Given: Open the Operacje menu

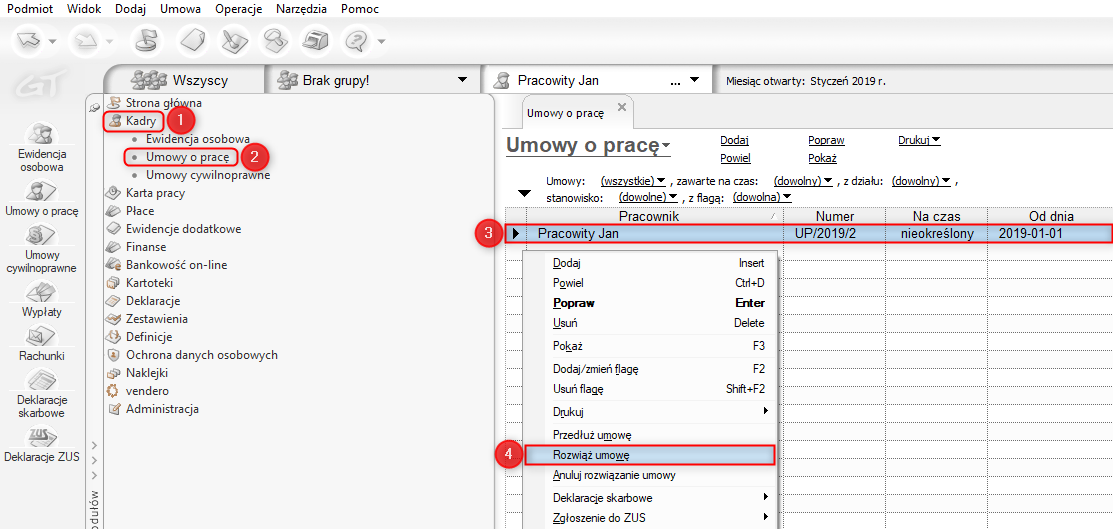Looking at the screenshot, I should coord(238,9).
